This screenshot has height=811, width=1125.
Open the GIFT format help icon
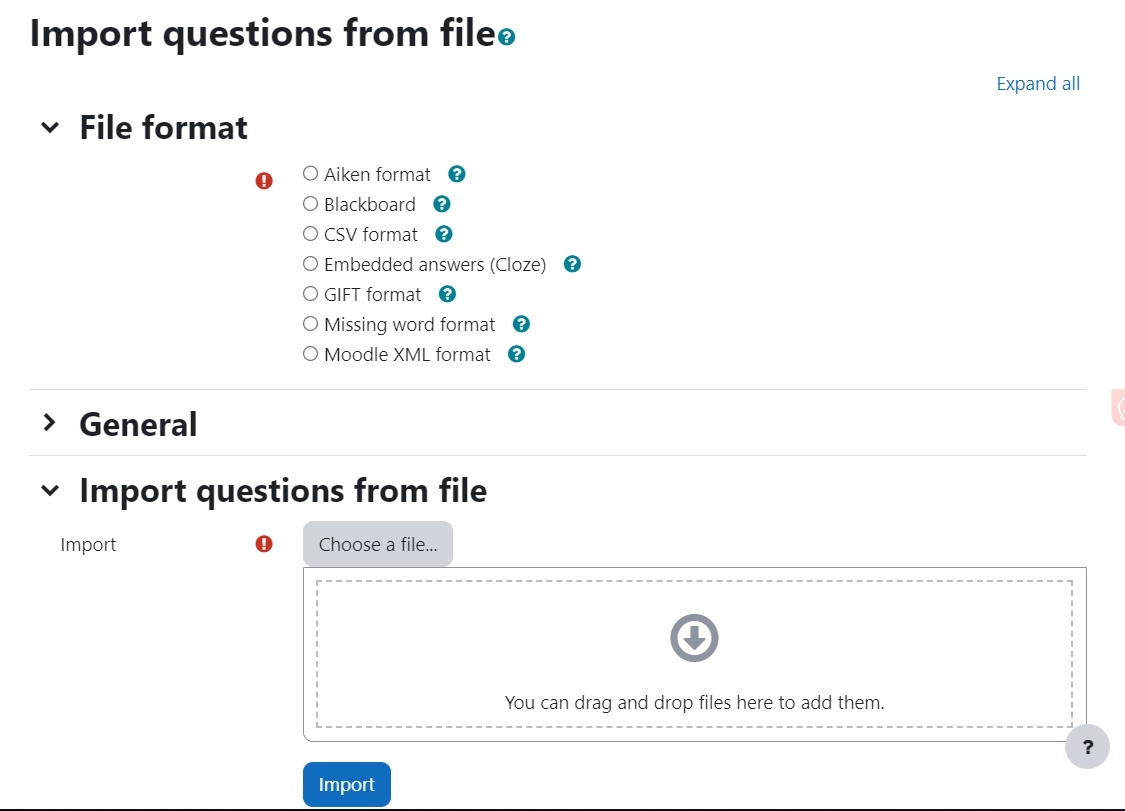(x=447, y=294)
